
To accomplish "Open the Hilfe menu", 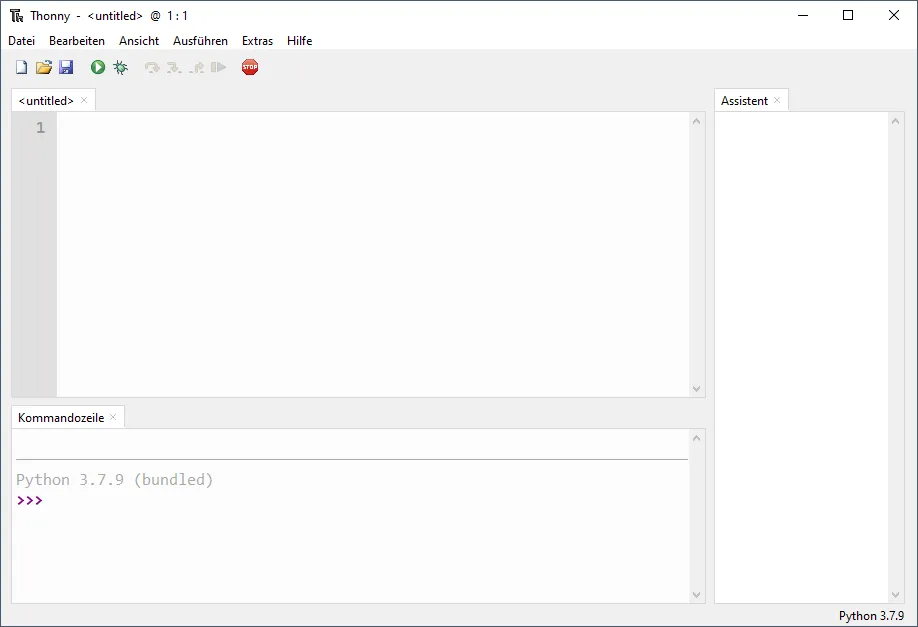I will point(299,41).
